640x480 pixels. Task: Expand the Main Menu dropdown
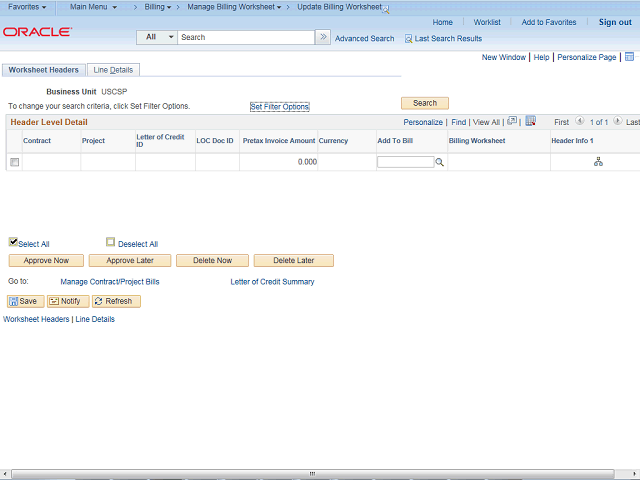[93, 7]
